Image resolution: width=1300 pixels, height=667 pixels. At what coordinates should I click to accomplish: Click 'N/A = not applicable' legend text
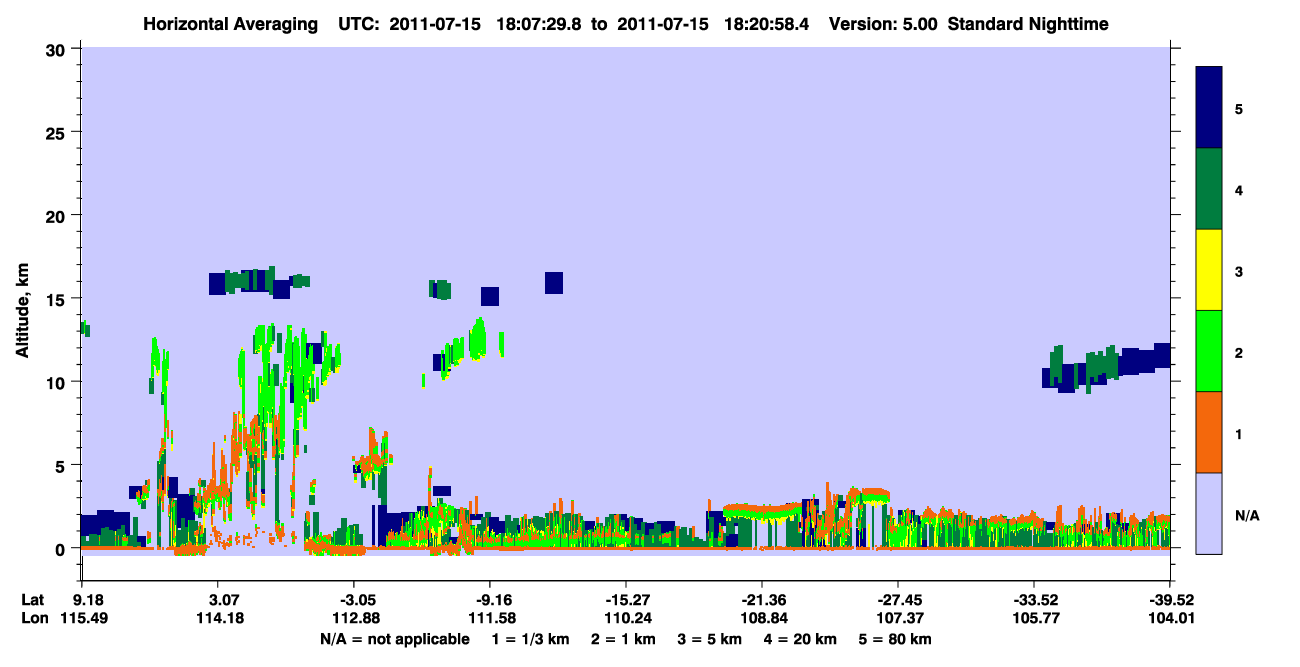[x=395, y=639]
